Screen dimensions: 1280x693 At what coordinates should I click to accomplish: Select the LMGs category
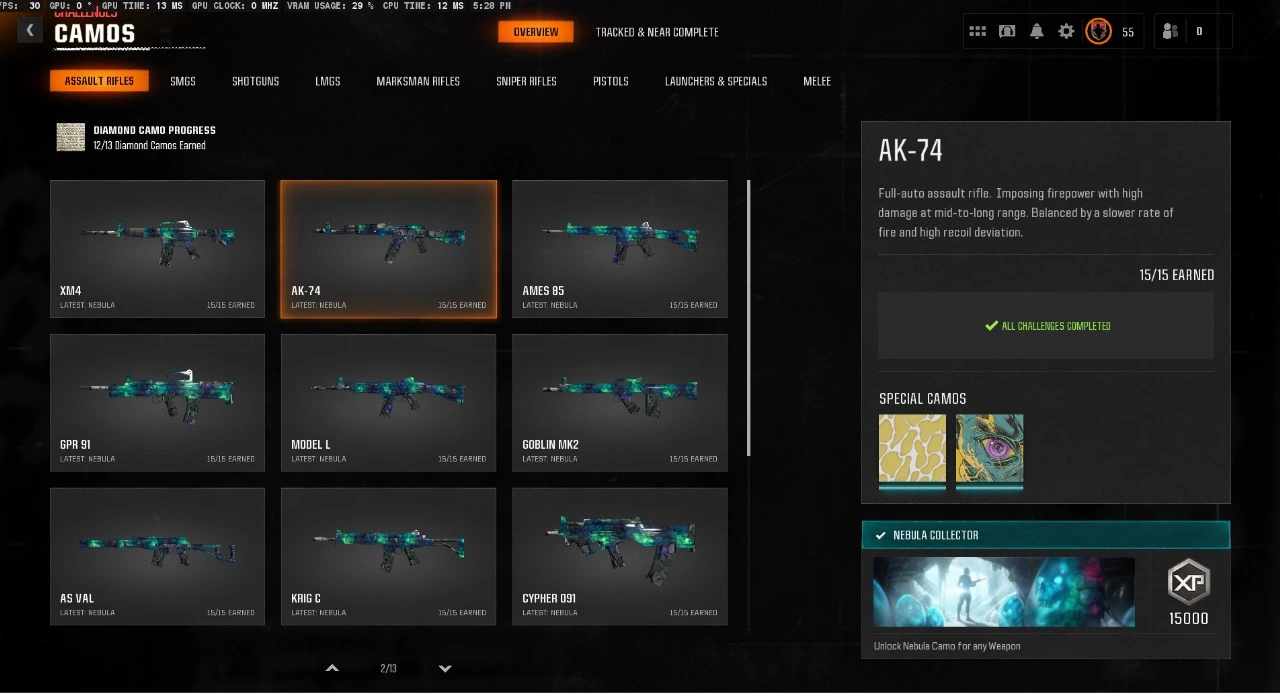[x=328, y=81]
